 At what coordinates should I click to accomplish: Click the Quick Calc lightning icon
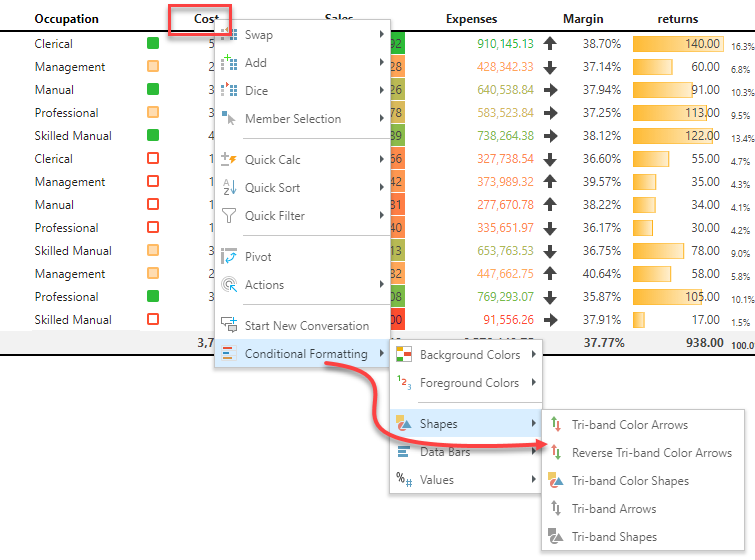pos(229,159)
